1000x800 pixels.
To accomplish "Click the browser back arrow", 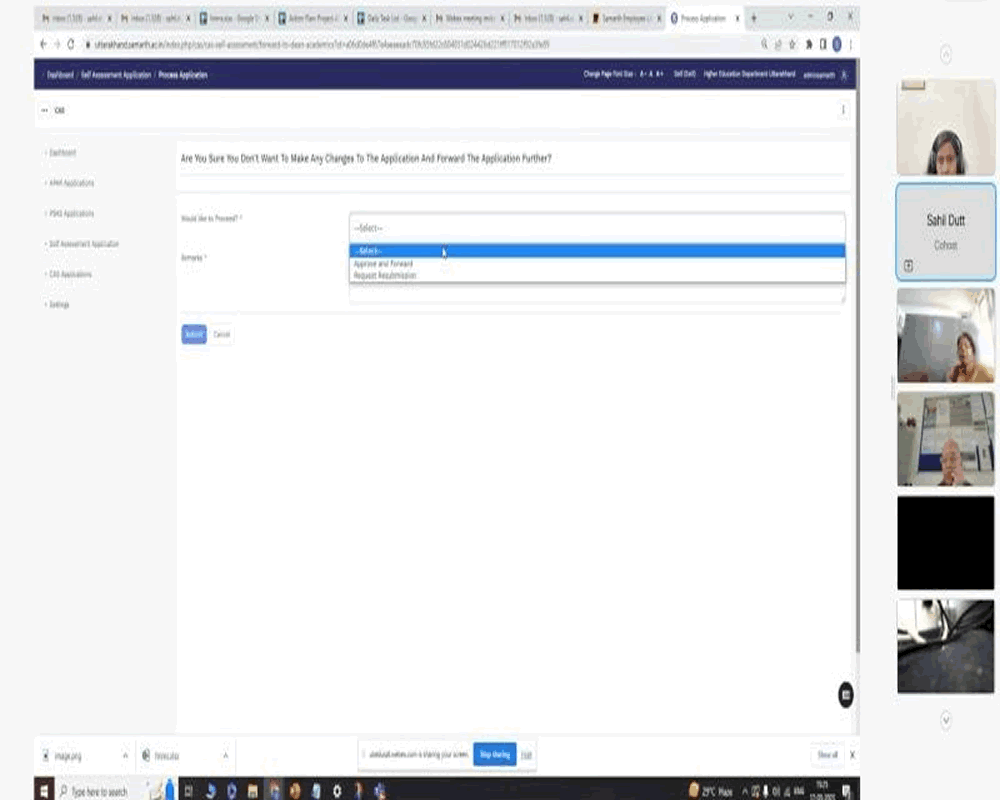I will pos(43,44).
